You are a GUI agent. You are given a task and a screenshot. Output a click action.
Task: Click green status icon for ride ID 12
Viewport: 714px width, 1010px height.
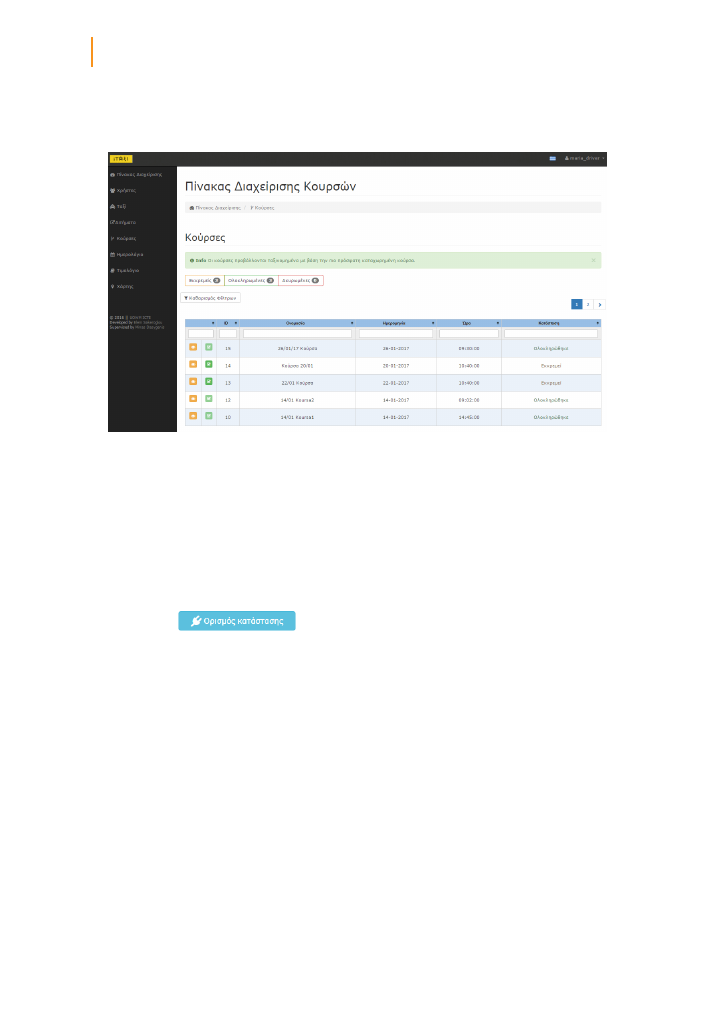pos(209,399)
